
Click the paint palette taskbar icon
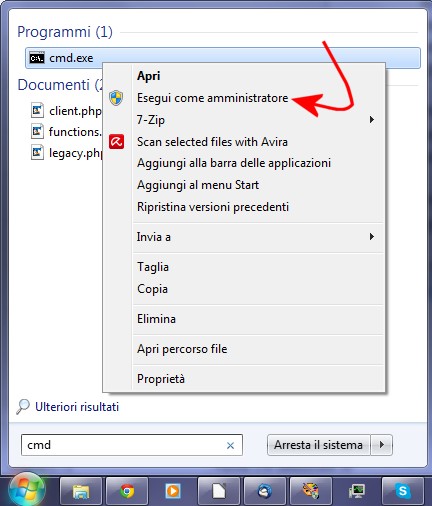(x=311, y=491)
